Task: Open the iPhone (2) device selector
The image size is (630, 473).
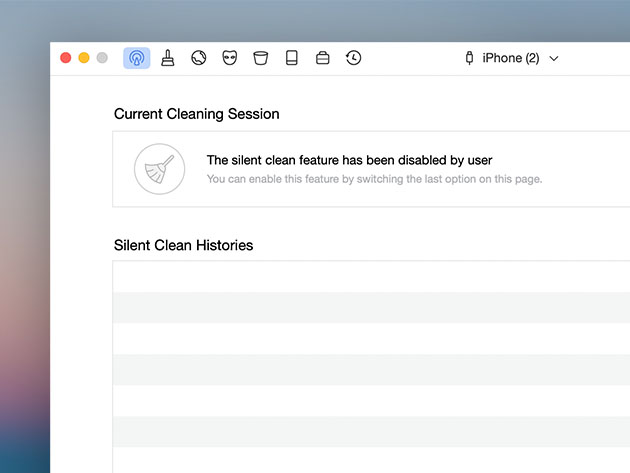Action: click(x=511, y=58)
